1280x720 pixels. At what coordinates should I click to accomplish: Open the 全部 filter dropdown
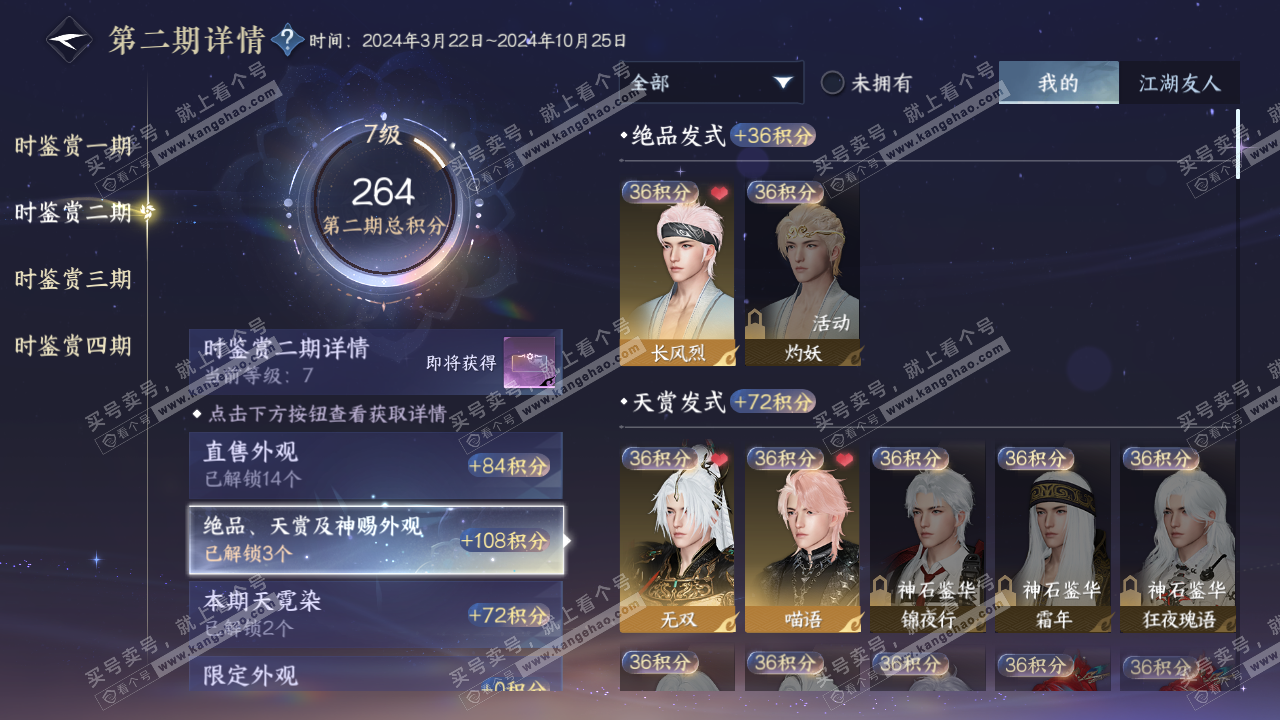(712, 82)
